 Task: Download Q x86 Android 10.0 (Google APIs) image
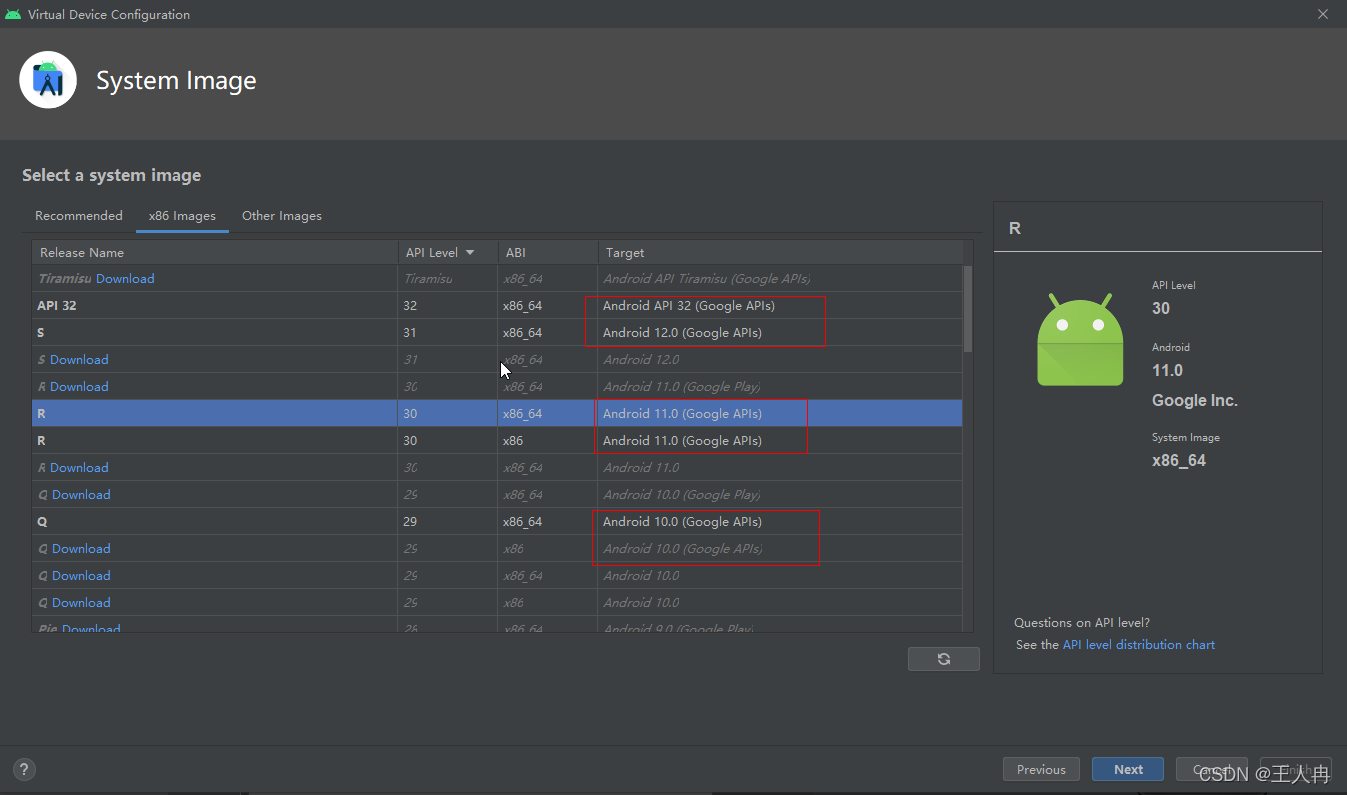(x=81, y=549)
